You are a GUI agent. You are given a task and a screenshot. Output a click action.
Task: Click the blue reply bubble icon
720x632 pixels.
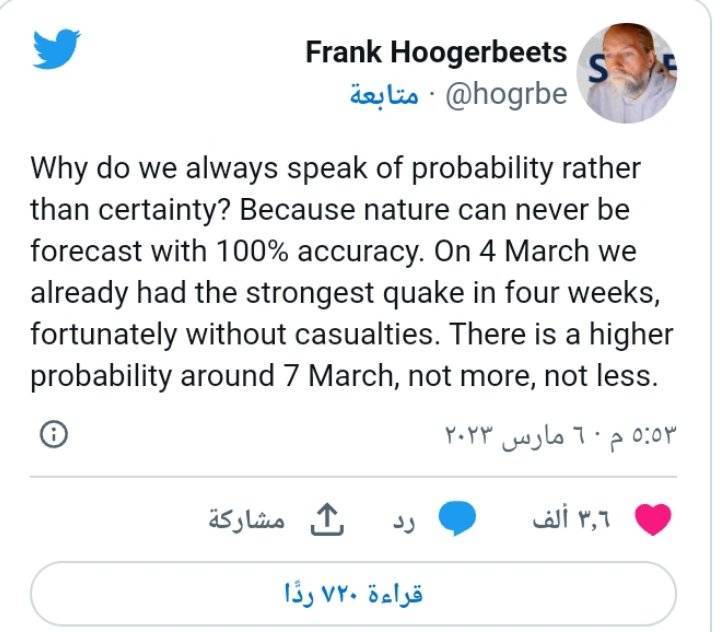tap(459, 519)
